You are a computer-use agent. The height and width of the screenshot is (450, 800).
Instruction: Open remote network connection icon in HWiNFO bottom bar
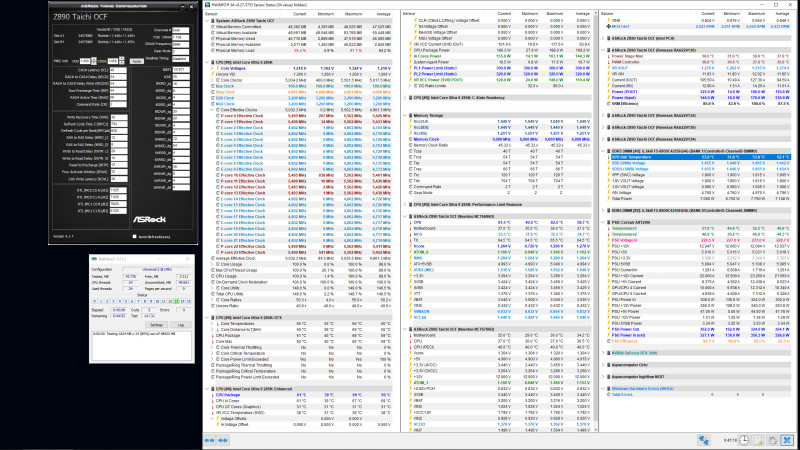(x=704, y=440)
